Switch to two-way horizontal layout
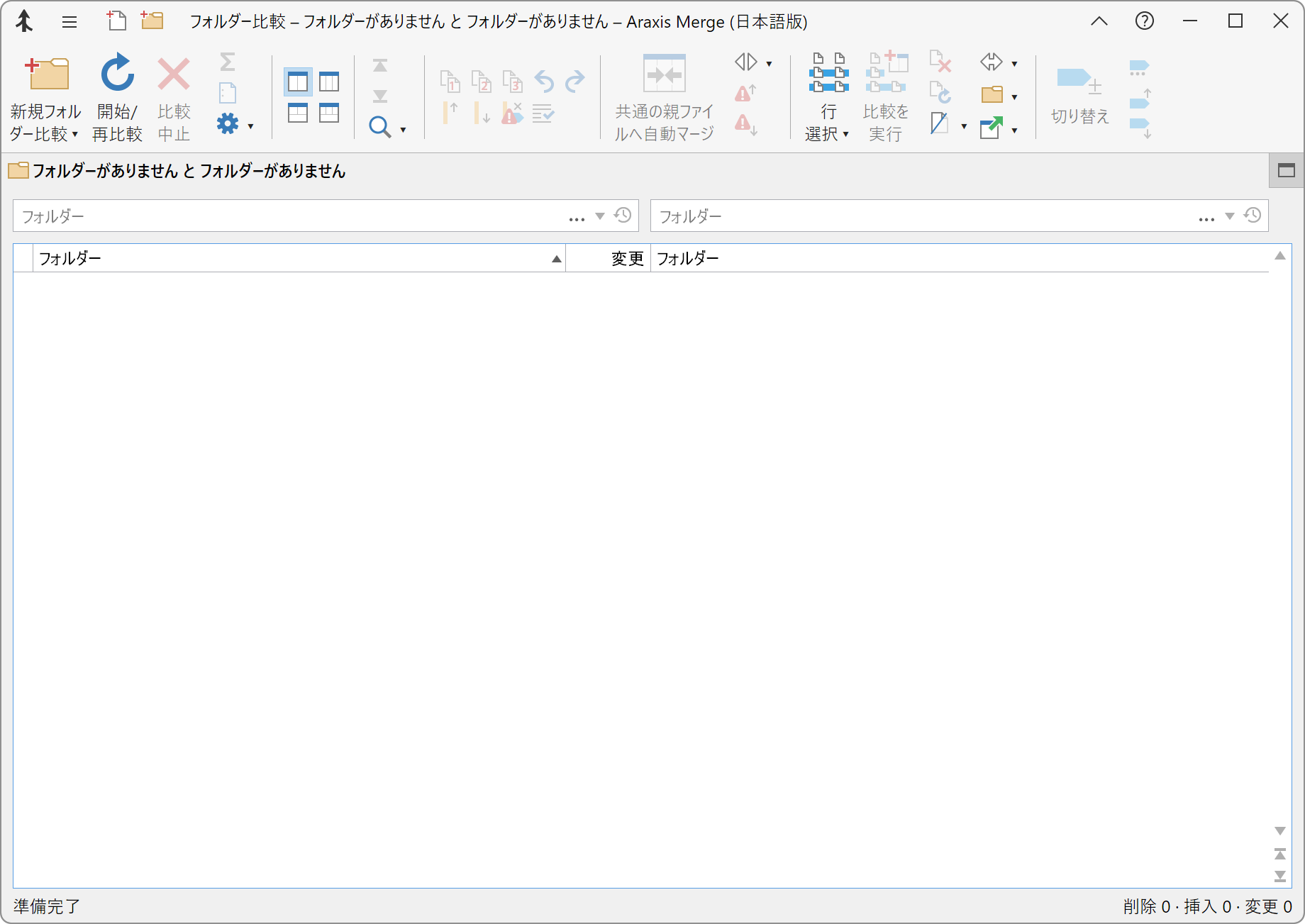 pyautogui.click(x=298, y=113)
